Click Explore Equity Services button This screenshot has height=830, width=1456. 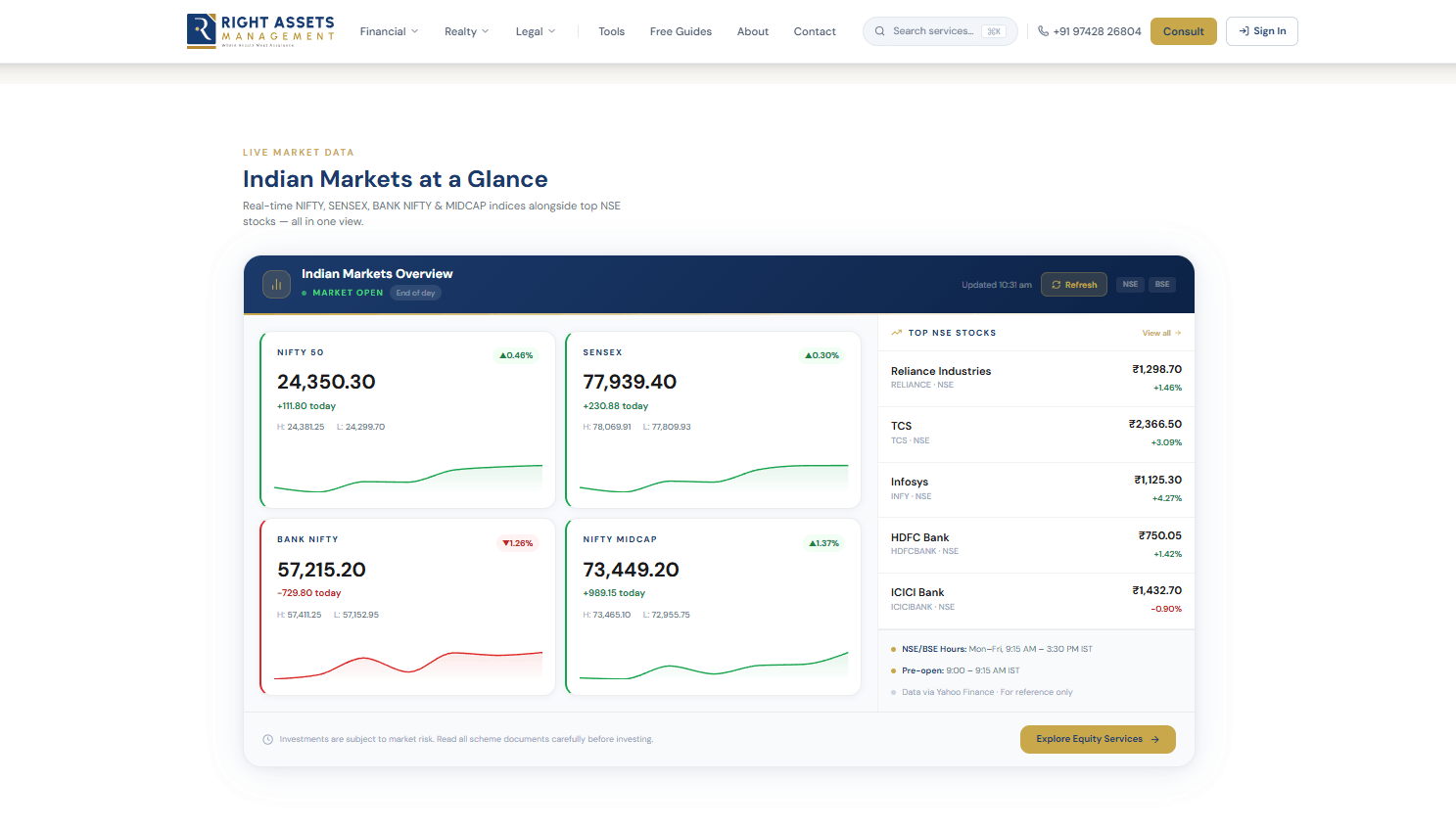(x=1098, y=739)
